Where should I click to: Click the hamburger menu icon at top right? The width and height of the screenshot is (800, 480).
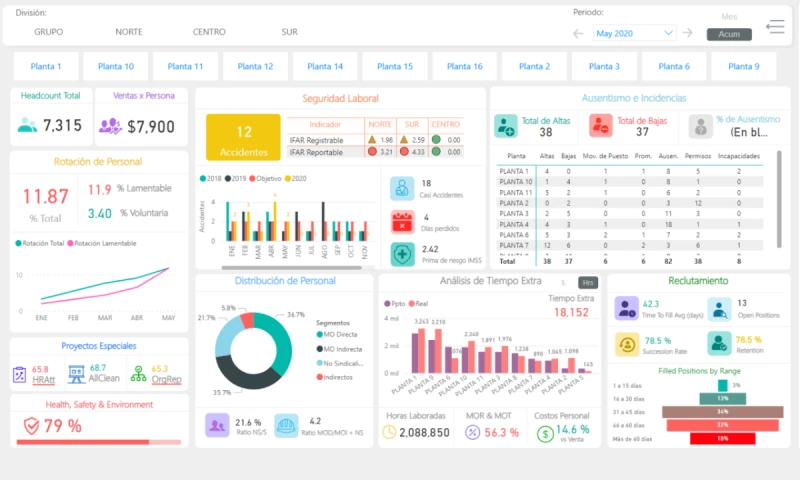pos(775,27)
